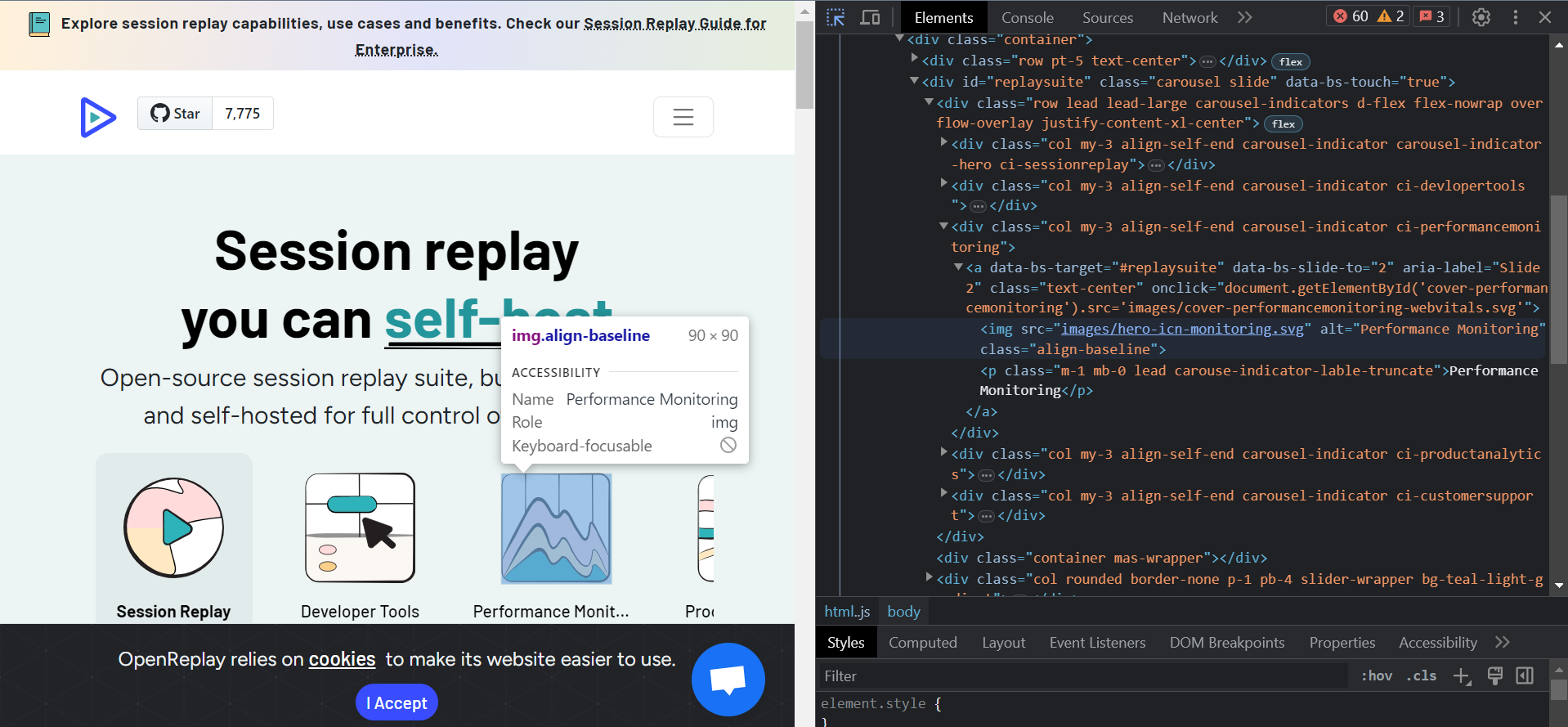Screen dimensions: 1568x727
Task: Collapse the replaysuite carousel div
Action: click(x=915, y=81)
